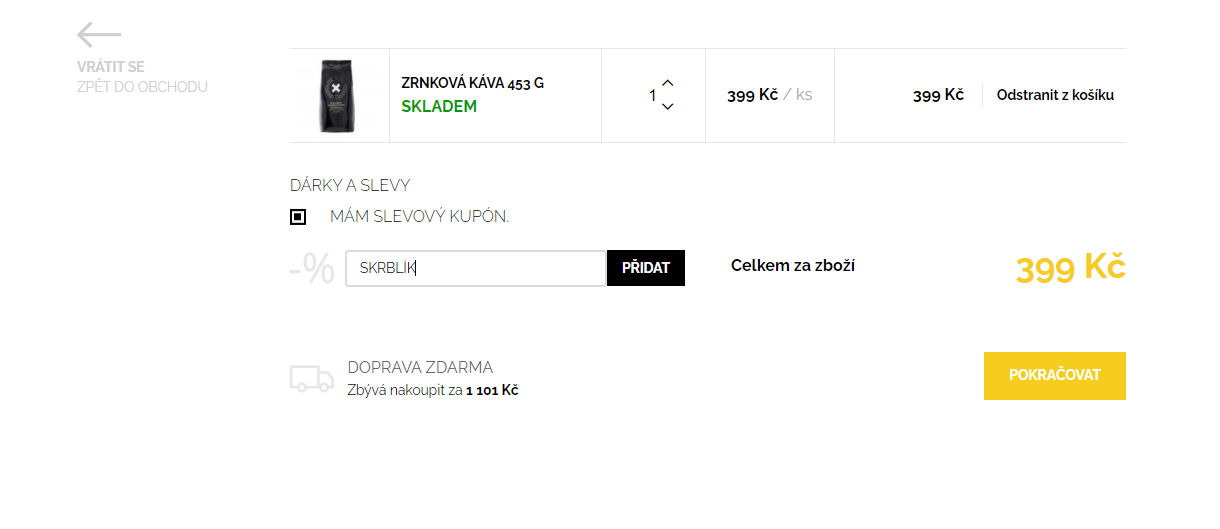Increase quantity with the up chevron

coord(668,83)
